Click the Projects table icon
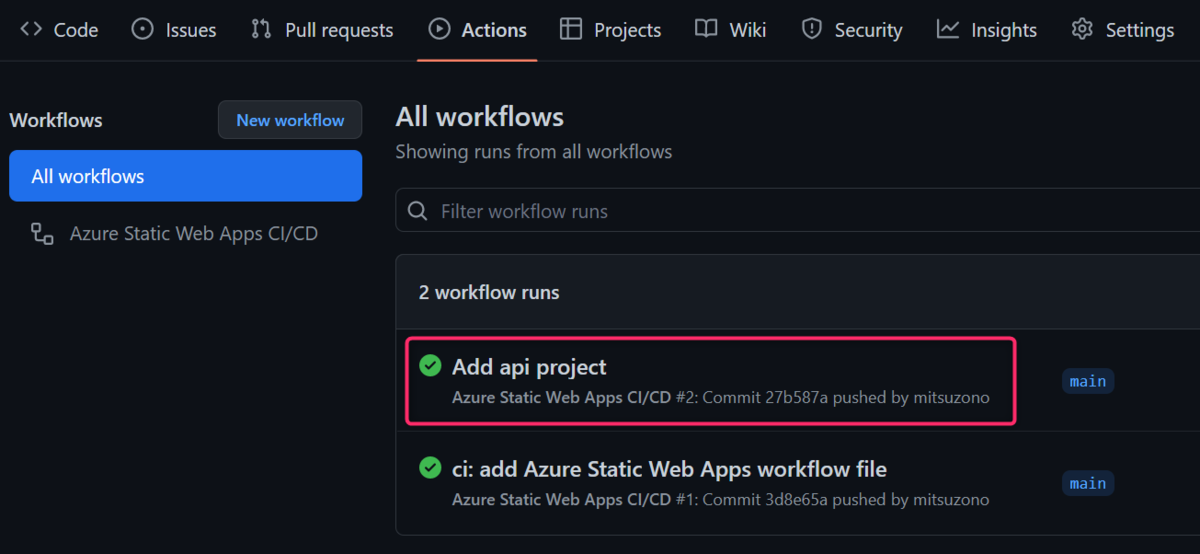 click(x=571, y=29)
